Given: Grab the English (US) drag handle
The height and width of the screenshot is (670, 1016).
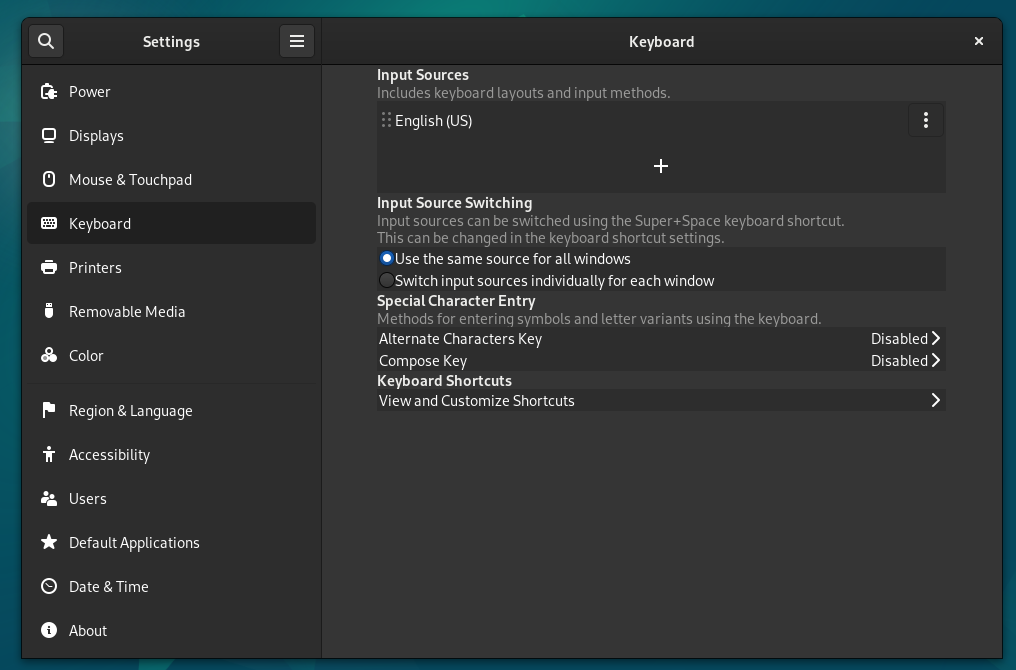Looking at the screenshot, I should tap(386, 121).
